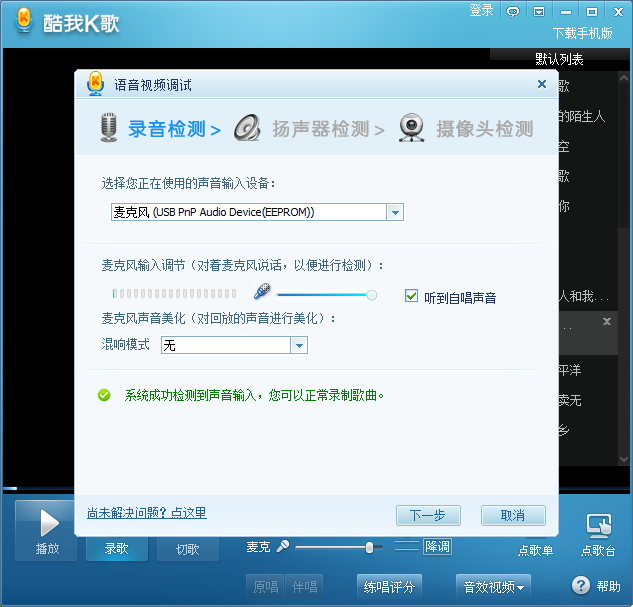Select playlist entry ending 人和我...
Screen dimensions: 633x607
coord(584,297)
